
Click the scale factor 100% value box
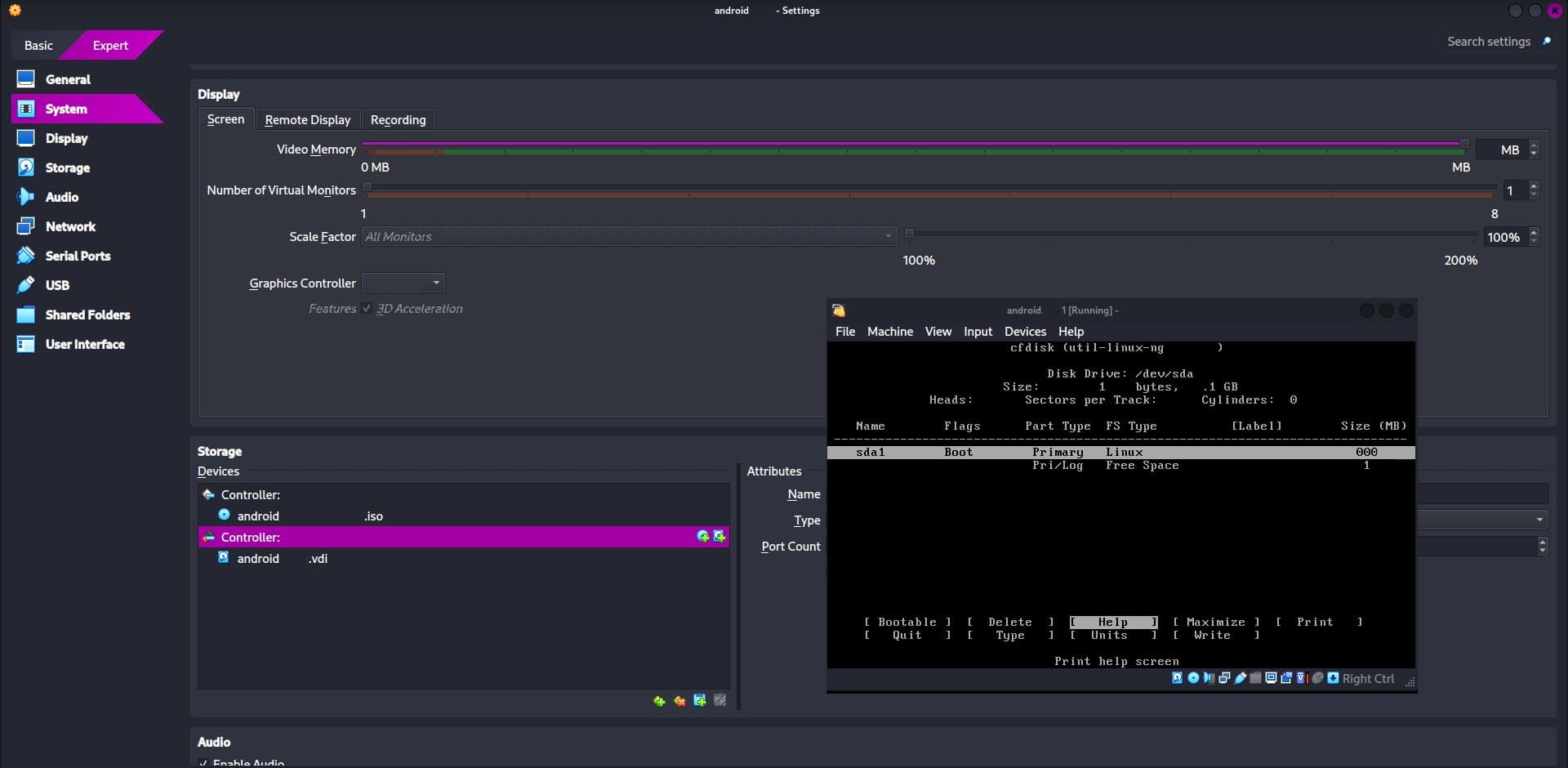1504,237
